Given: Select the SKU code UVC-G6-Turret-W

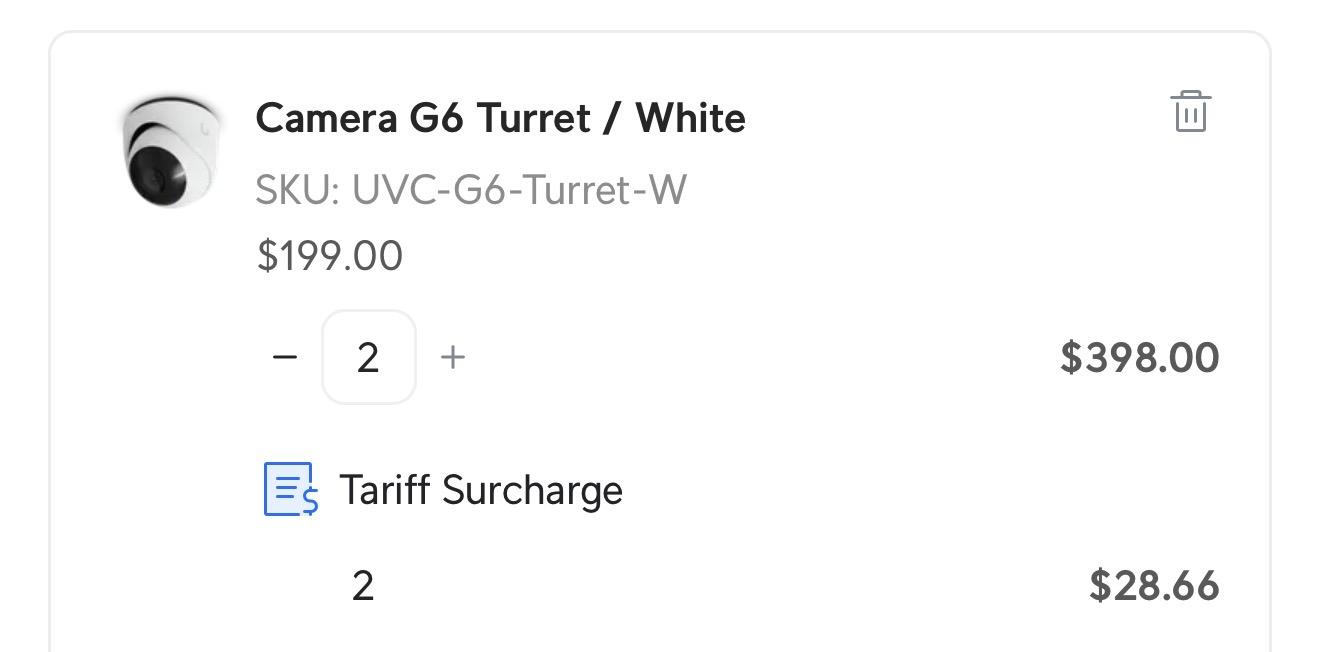Looking at the screenshot, I should 519,189.
